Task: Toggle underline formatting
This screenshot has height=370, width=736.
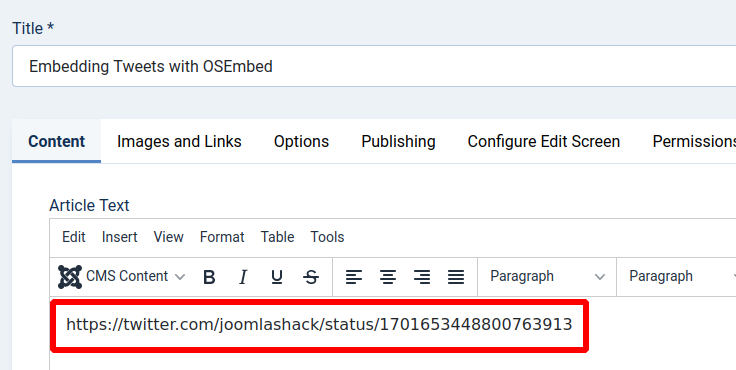Action: click(x=277, y=277)
